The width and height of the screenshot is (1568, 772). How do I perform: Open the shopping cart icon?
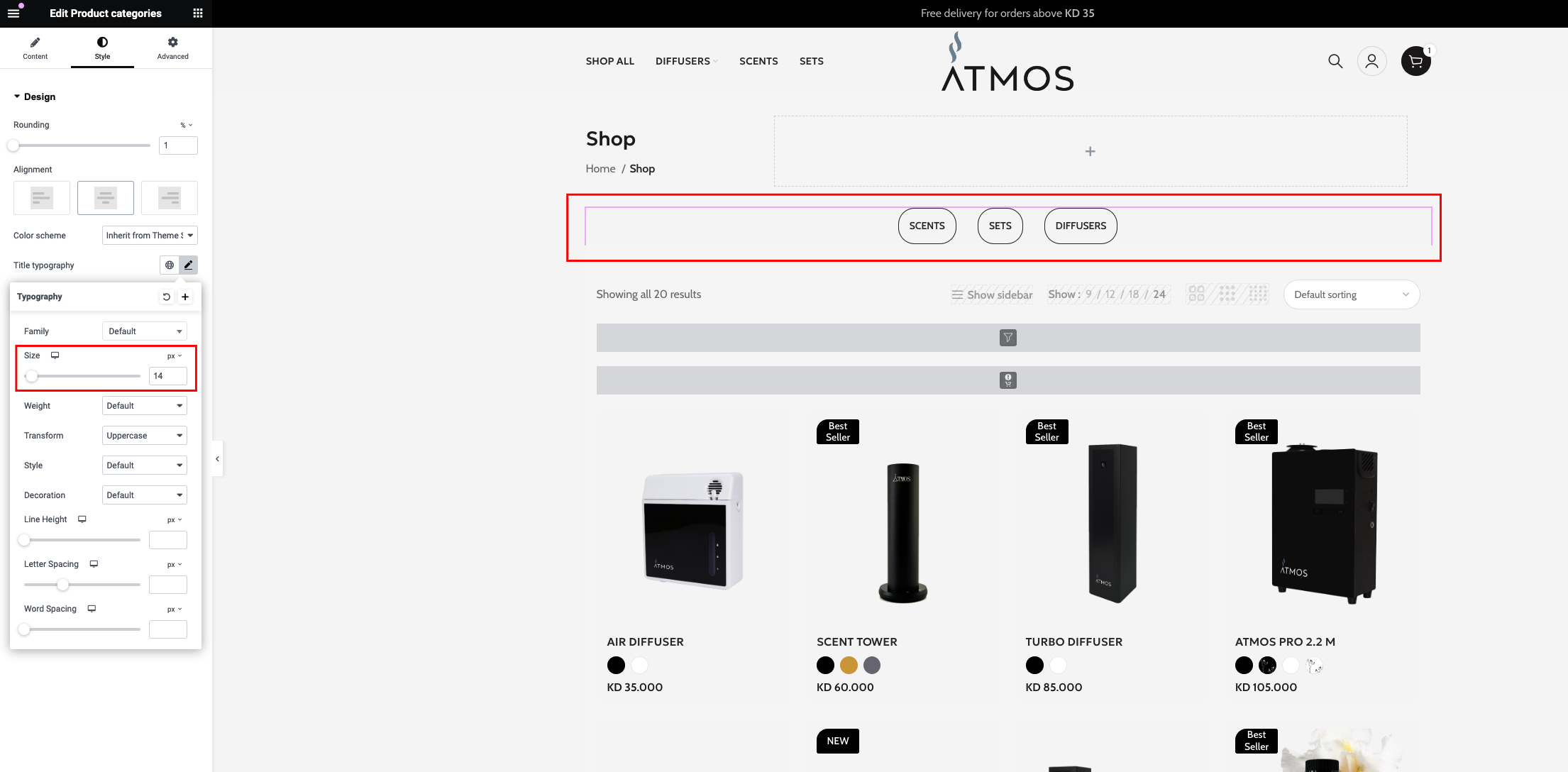point(1415,62)
